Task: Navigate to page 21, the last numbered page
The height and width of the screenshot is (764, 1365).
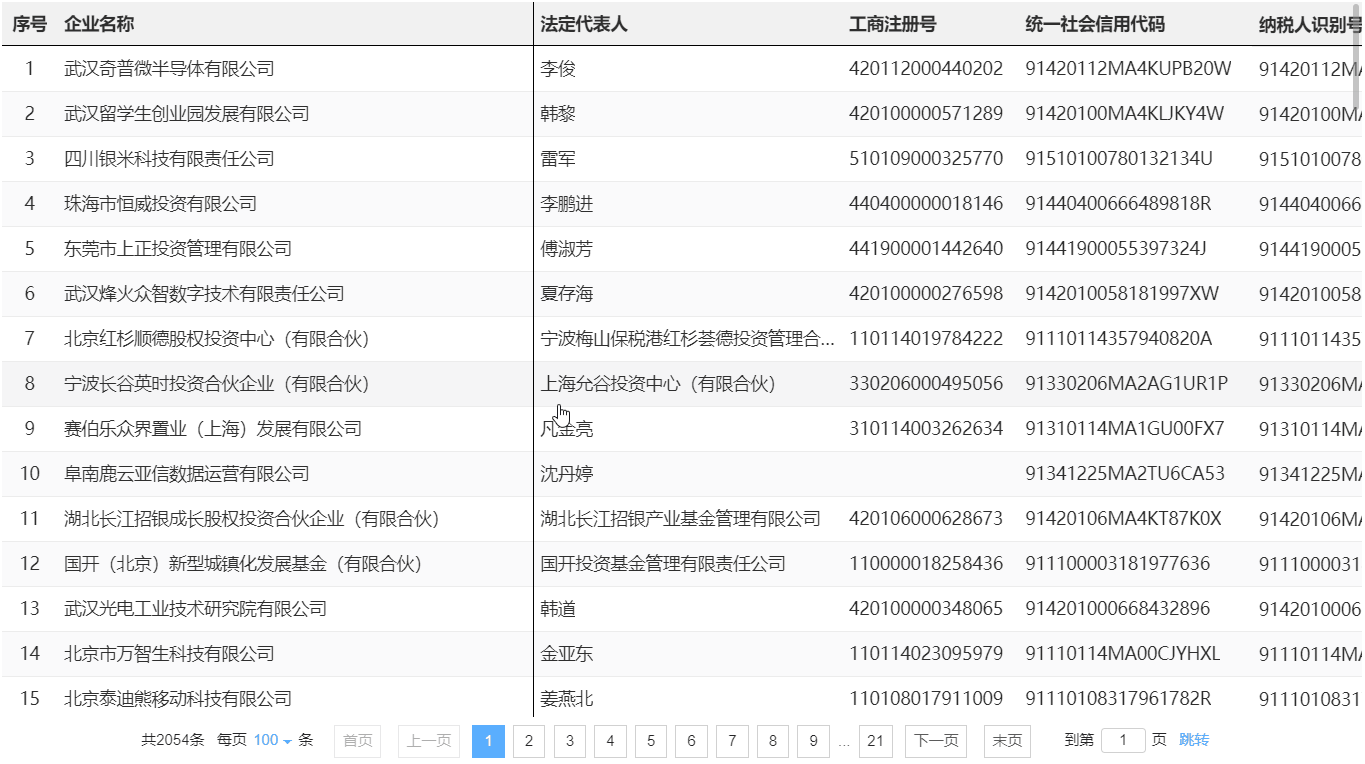Action: (875, 741)
